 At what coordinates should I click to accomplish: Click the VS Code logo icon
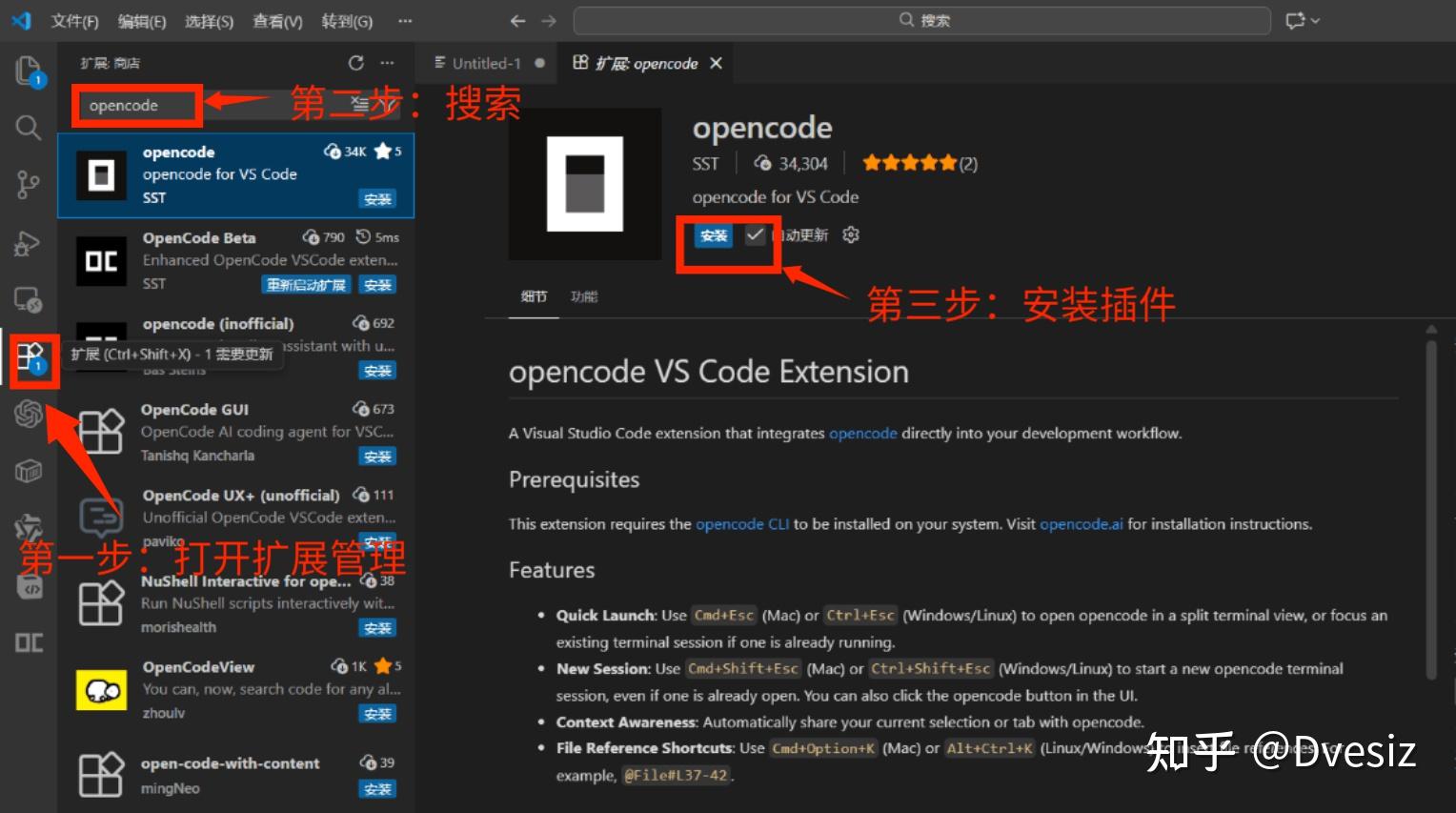pyautogui.click(x=21, y=20)
